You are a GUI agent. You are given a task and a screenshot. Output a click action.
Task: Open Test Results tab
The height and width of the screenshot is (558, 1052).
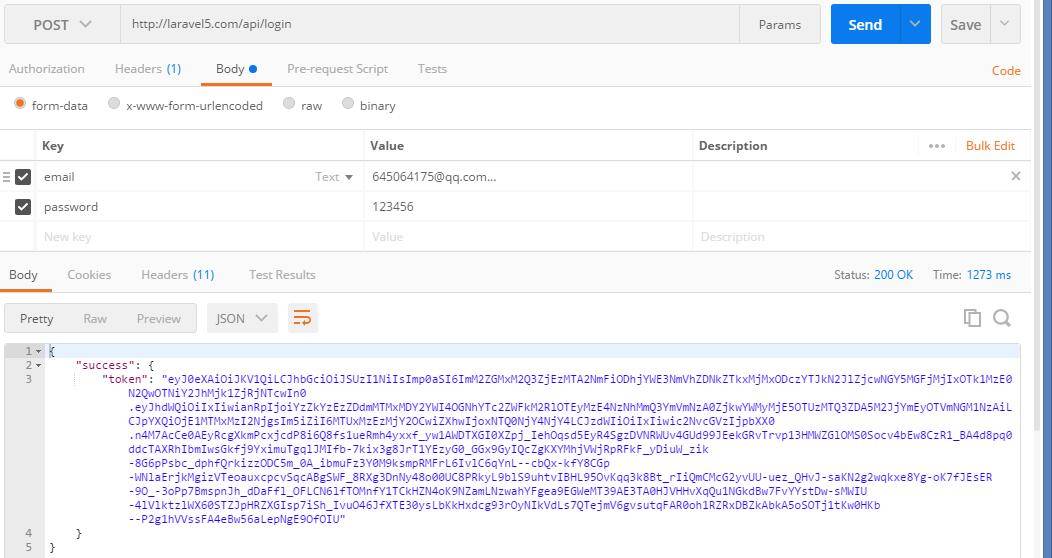click(282, 274)
